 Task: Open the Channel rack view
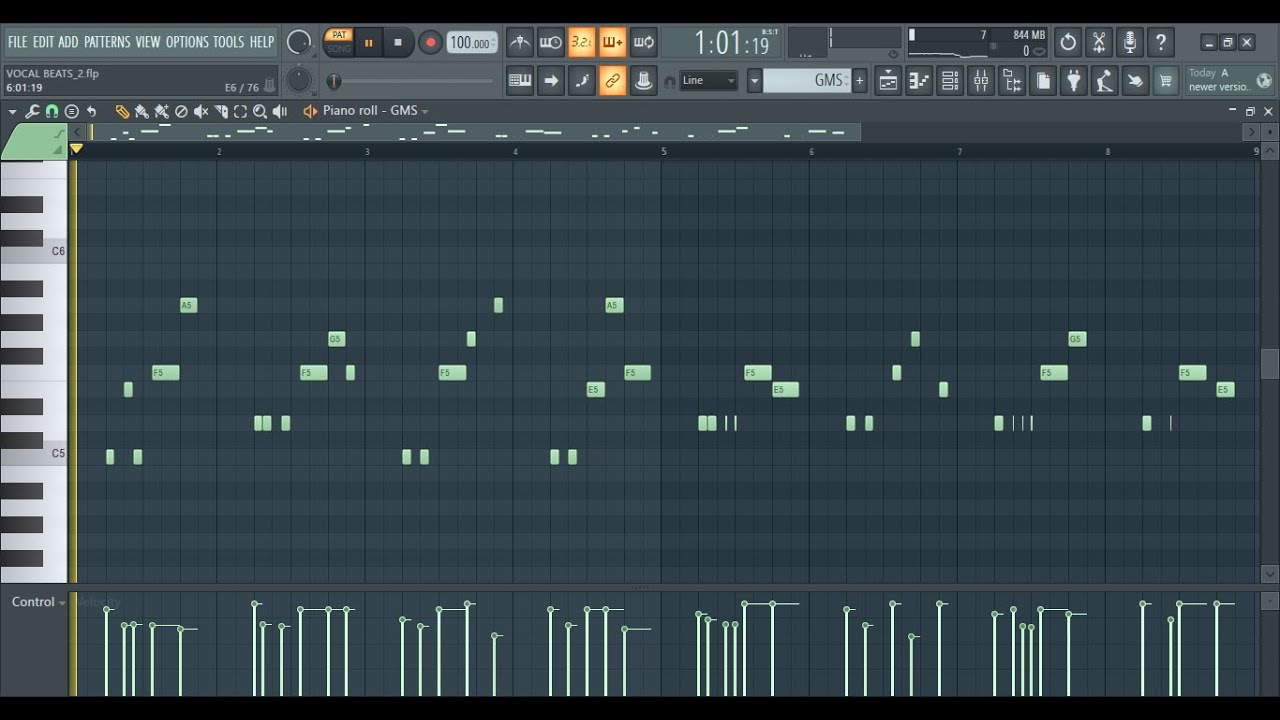[950, 81]
